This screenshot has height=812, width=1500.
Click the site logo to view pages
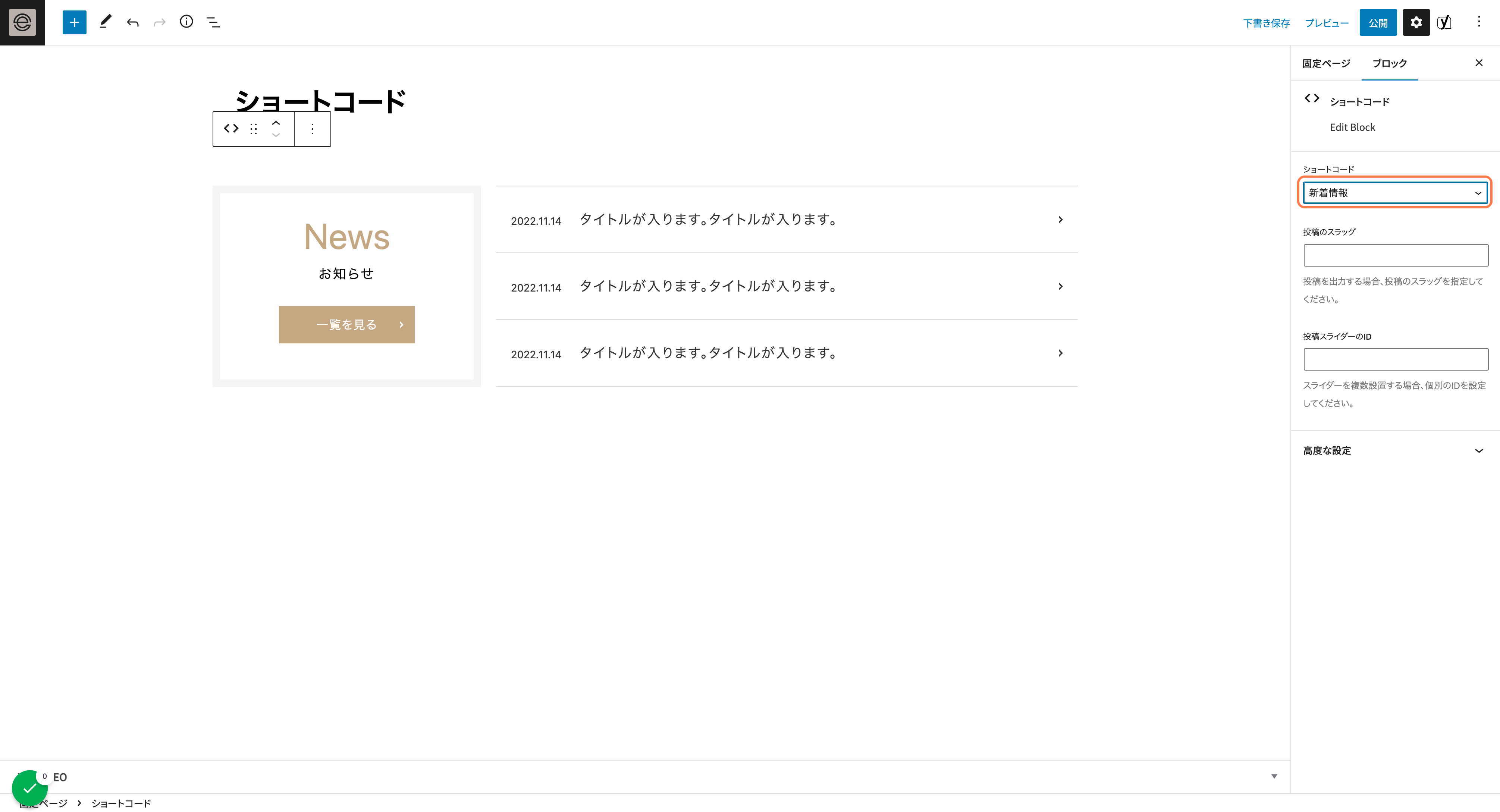click(22, 22)
